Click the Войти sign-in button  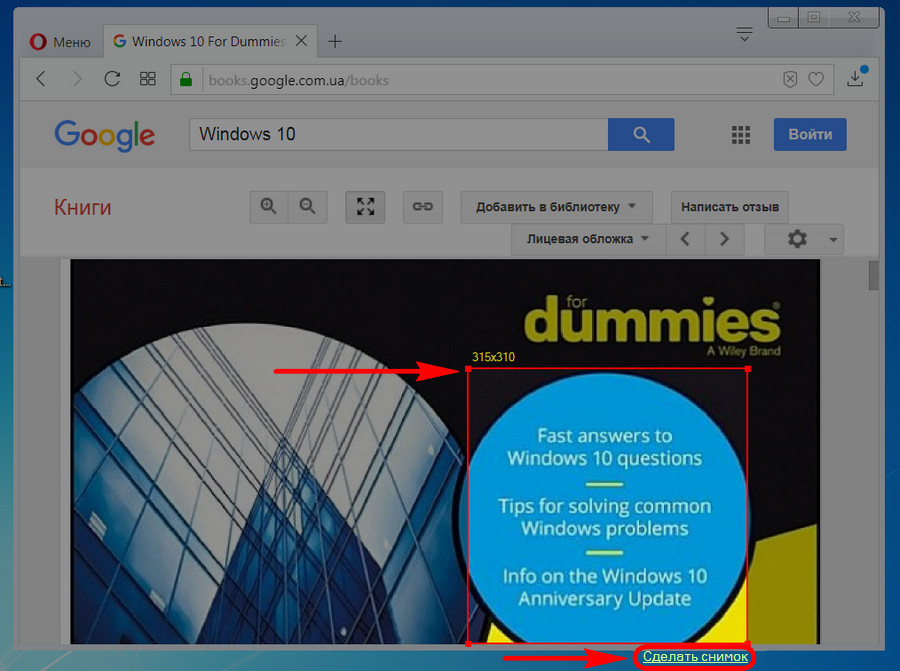point(810,134)
